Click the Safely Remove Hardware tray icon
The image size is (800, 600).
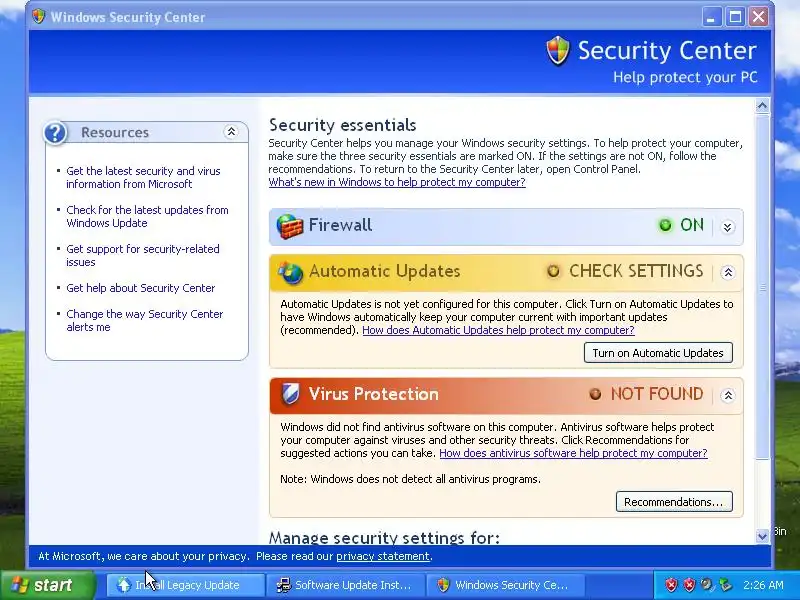click(725, 585)
